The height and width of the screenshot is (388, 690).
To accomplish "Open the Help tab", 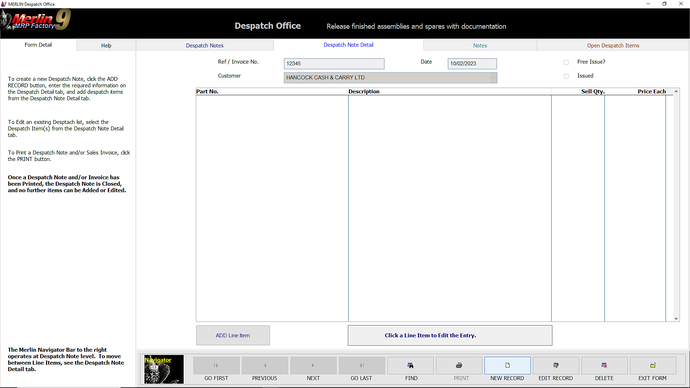I will click(106, 45).
